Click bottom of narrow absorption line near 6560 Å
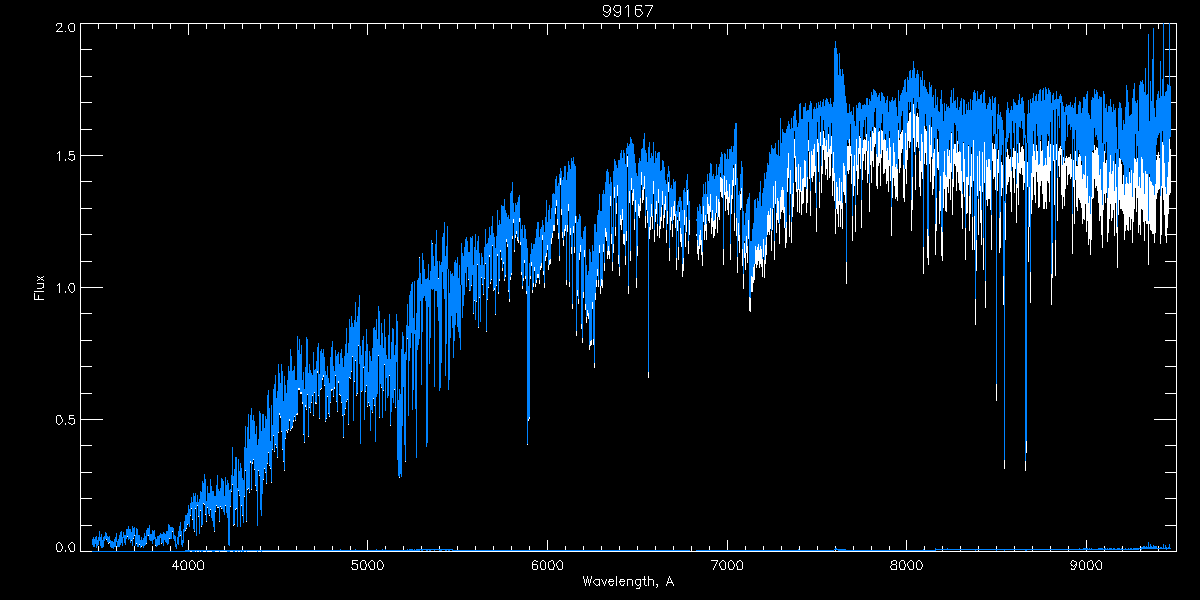Viewport: 1200px width, 600px height. click(x=648, y=376)
